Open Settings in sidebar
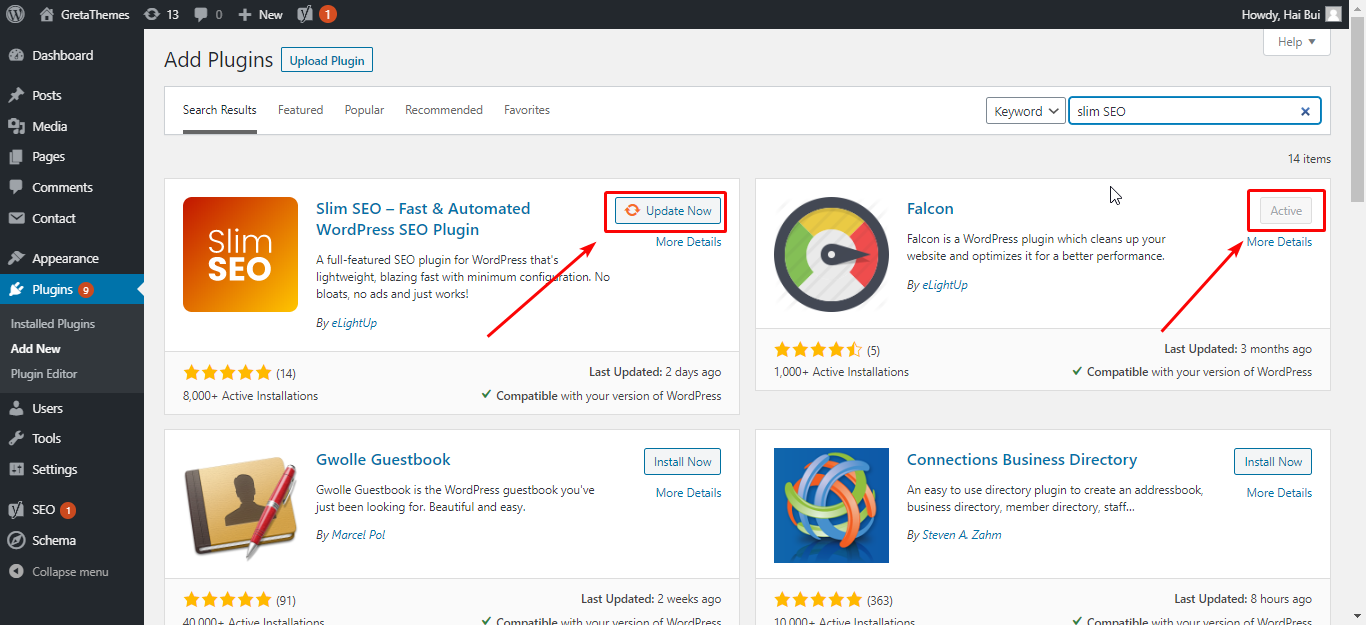 pyautogui.click(x=72, y=469)
